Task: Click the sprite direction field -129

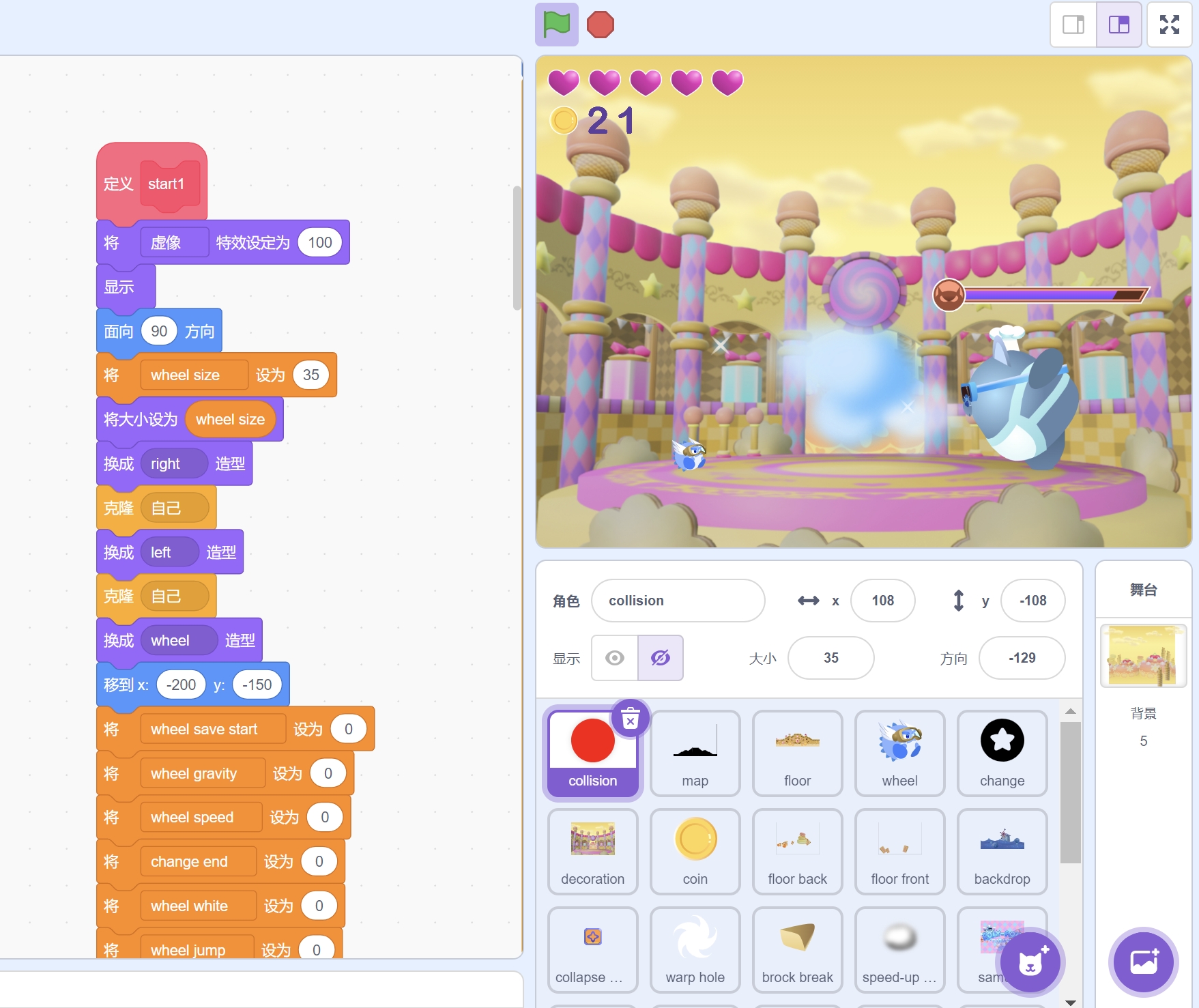Action: [1021, 658]
